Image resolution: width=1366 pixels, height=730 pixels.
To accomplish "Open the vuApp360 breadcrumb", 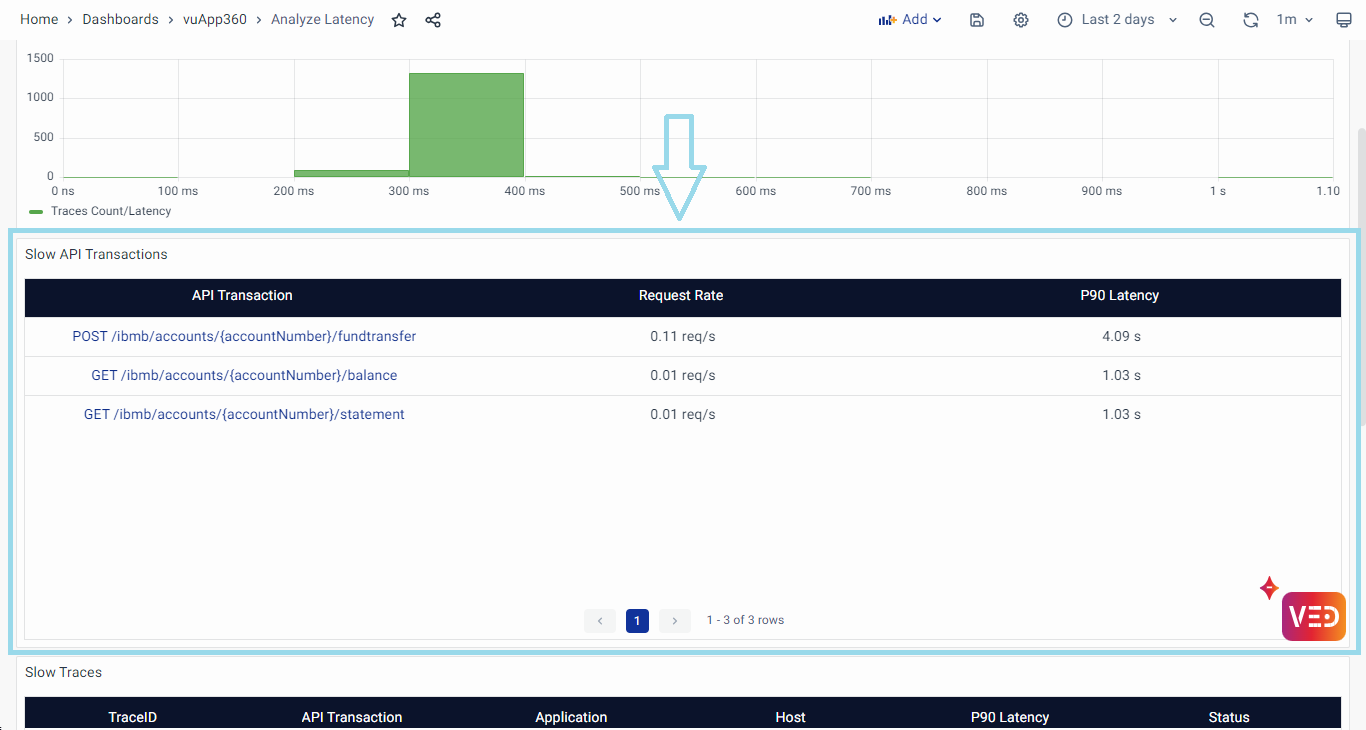I will [x=214, y=20].
